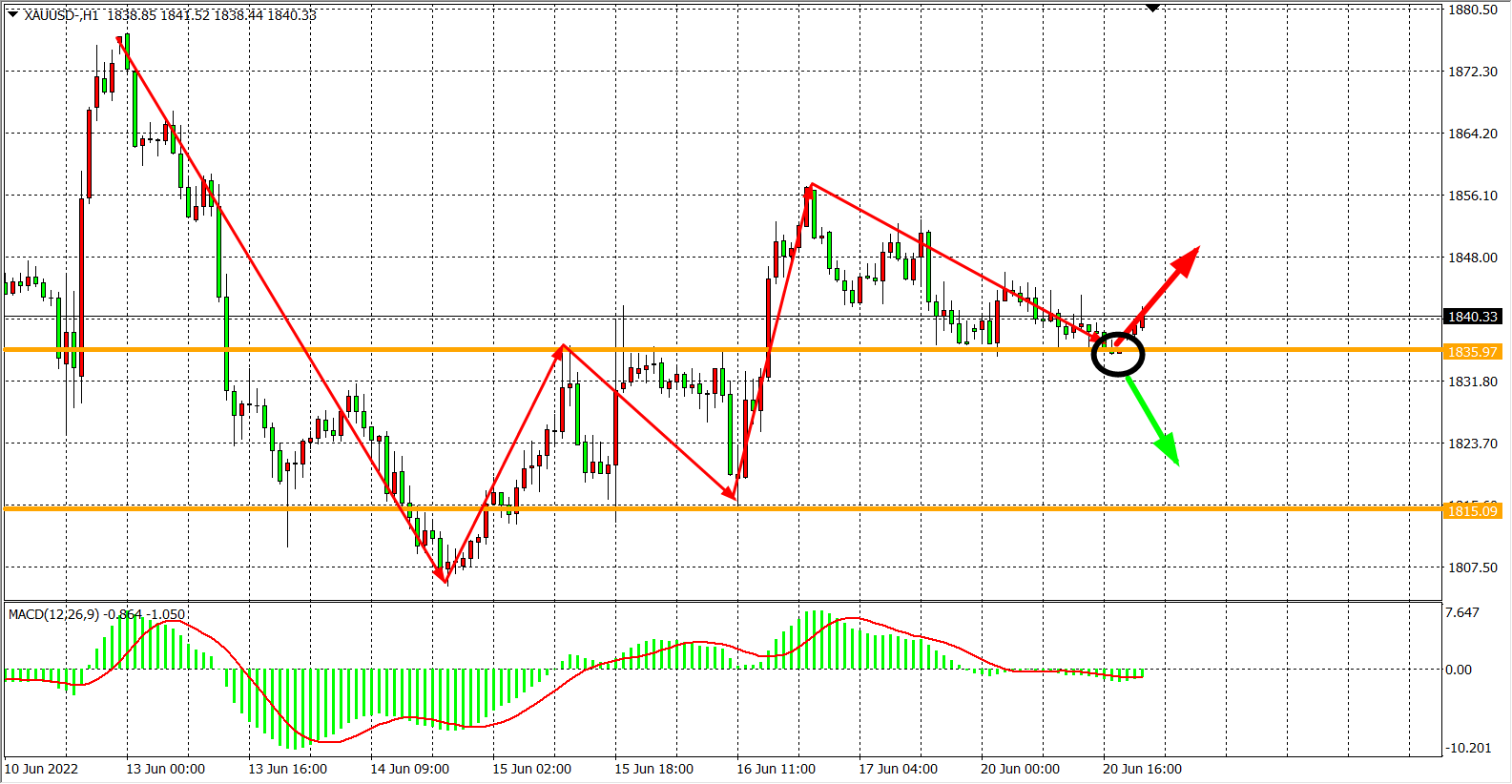Click the 13 Jun 00:00 time label

pos(165,769)
